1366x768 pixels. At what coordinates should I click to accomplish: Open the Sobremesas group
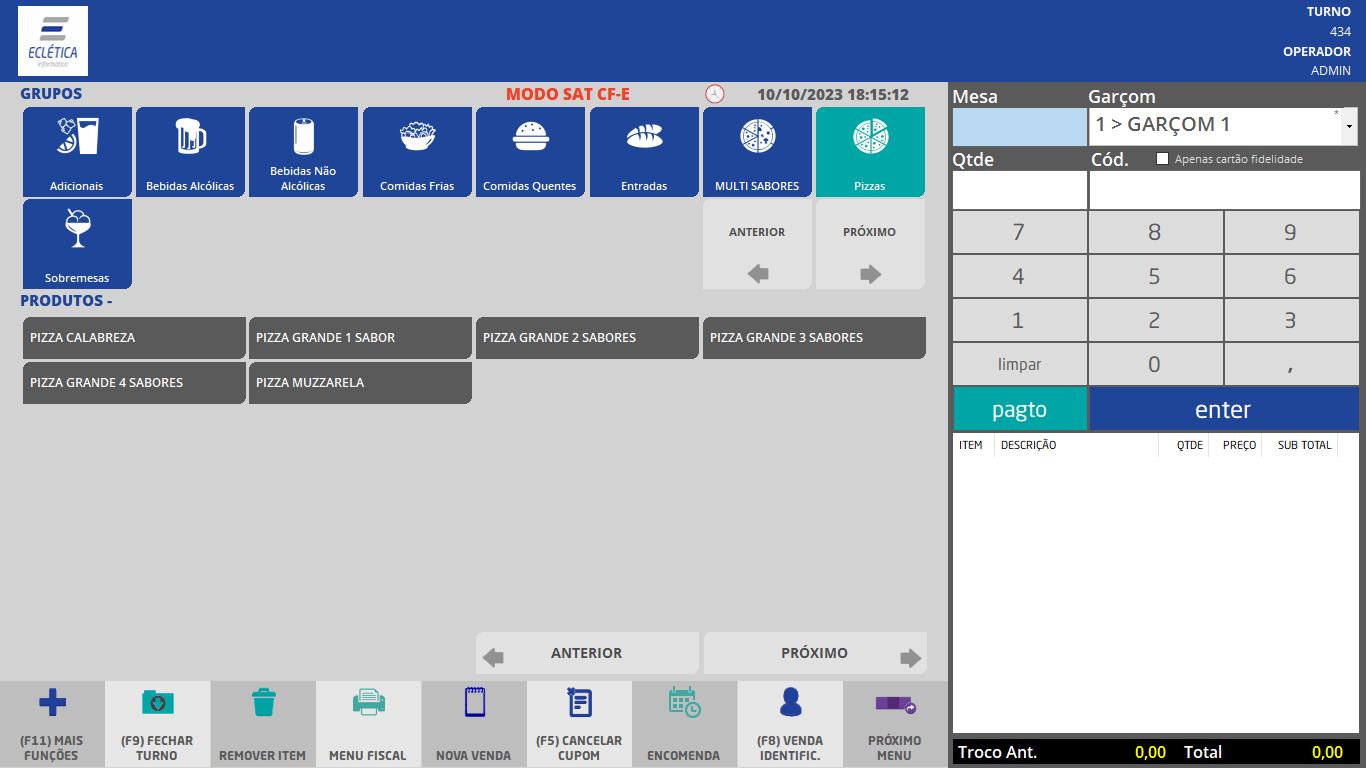coord(77,244)
